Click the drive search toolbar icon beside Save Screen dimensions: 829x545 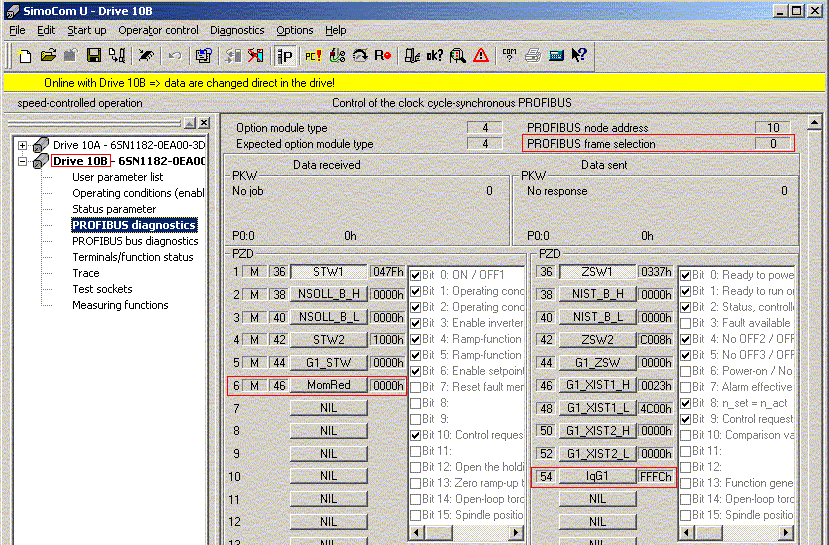click(117, 56)
